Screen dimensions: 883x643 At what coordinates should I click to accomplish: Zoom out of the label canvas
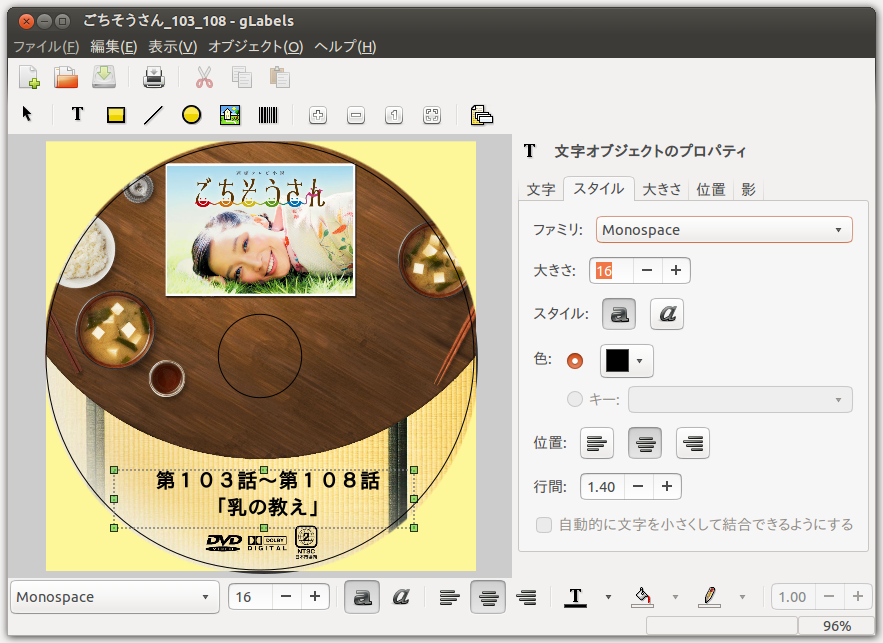click(356, 115)
